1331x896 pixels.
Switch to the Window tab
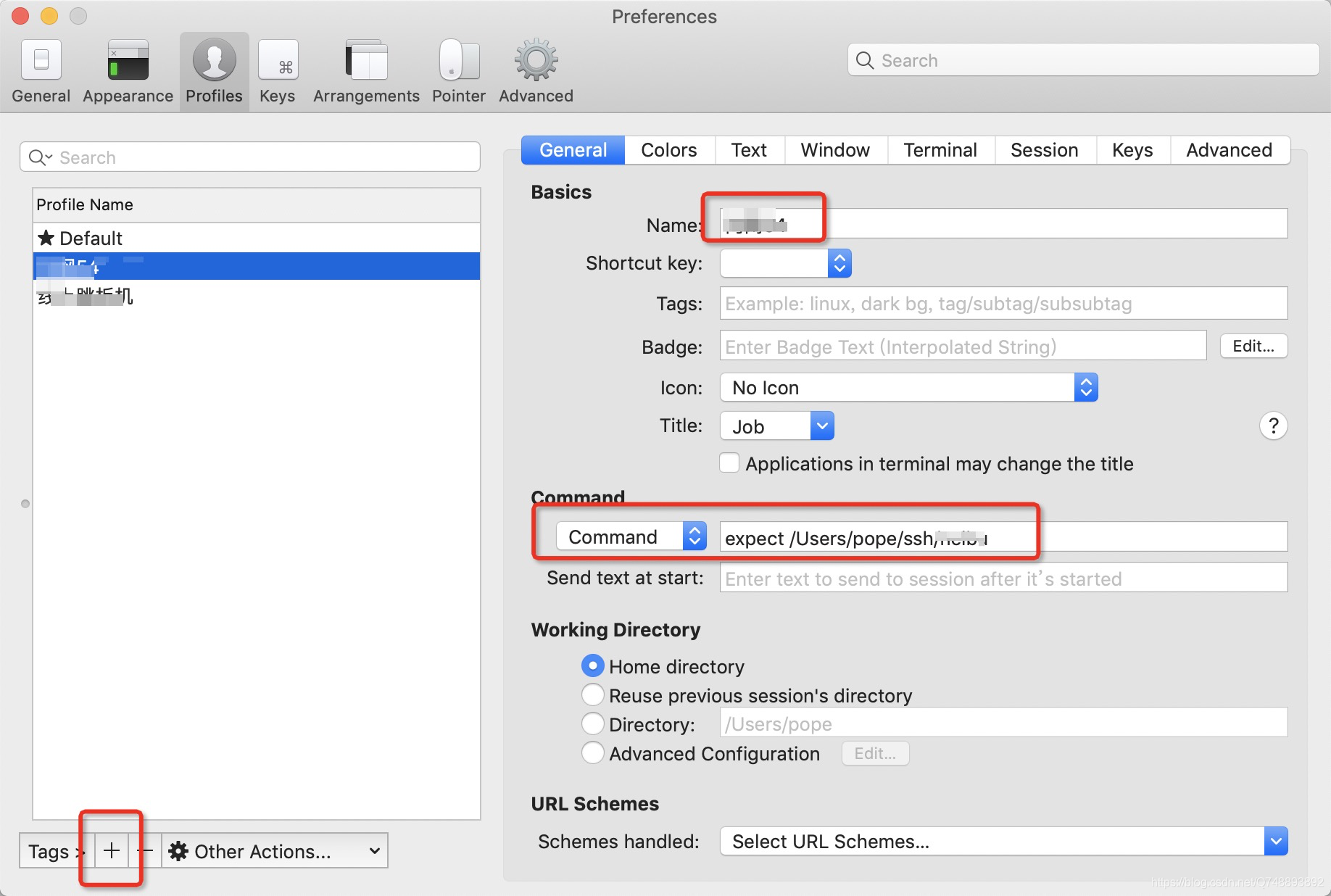(835, 150)
